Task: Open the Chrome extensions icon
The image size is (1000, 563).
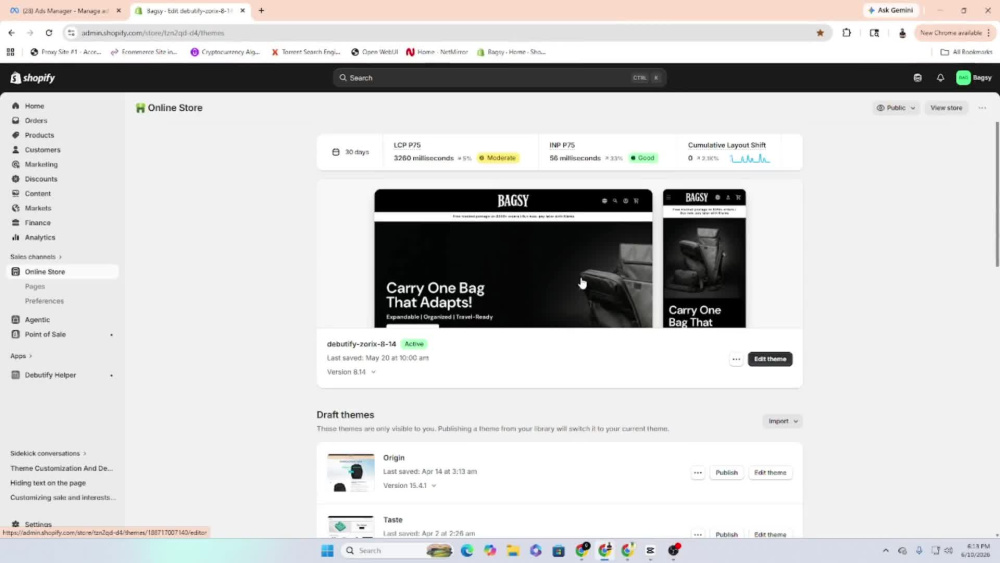Action: click(847, 33)
